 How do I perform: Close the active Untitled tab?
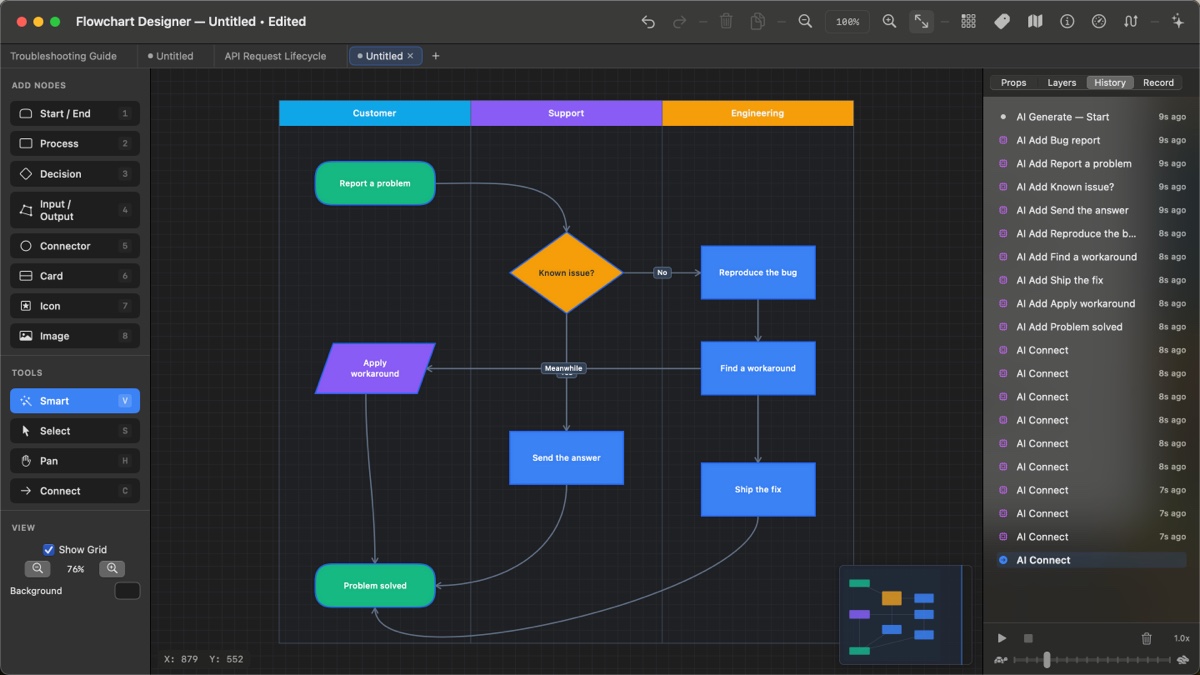pyautogui.click(x=410, y=56)
